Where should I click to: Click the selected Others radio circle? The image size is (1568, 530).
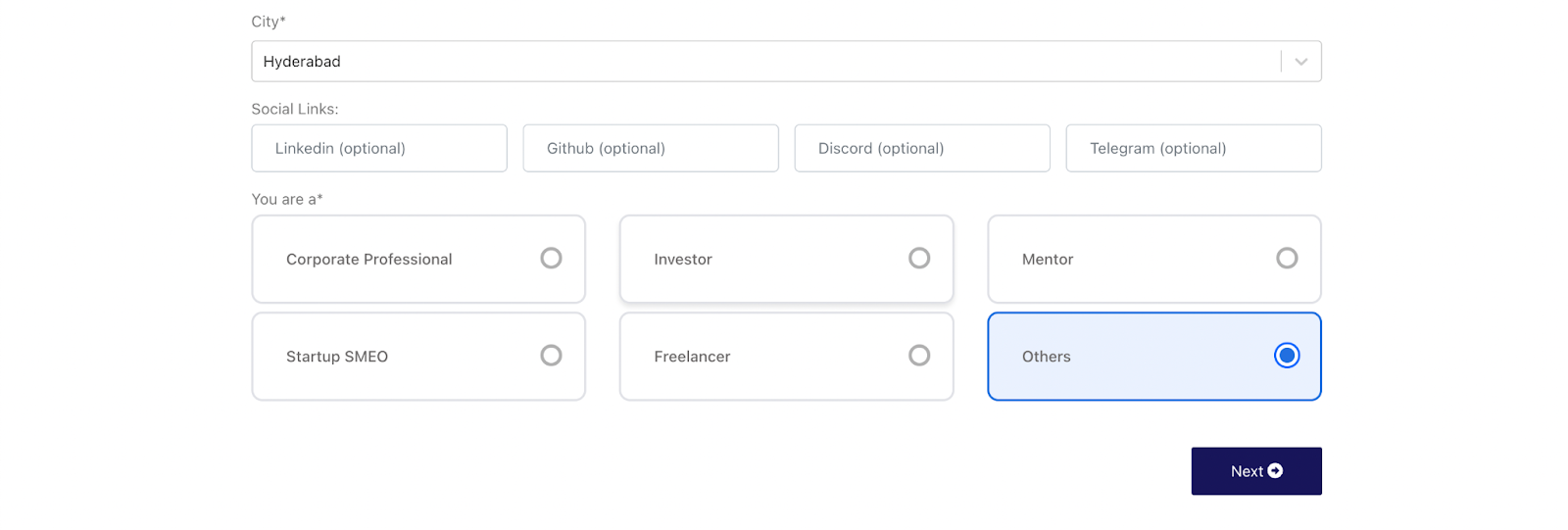(x=1287, y=356)
